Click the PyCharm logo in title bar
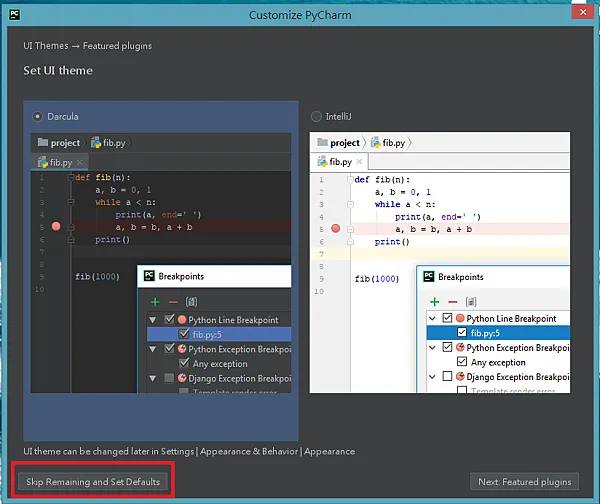 (15, 15)
